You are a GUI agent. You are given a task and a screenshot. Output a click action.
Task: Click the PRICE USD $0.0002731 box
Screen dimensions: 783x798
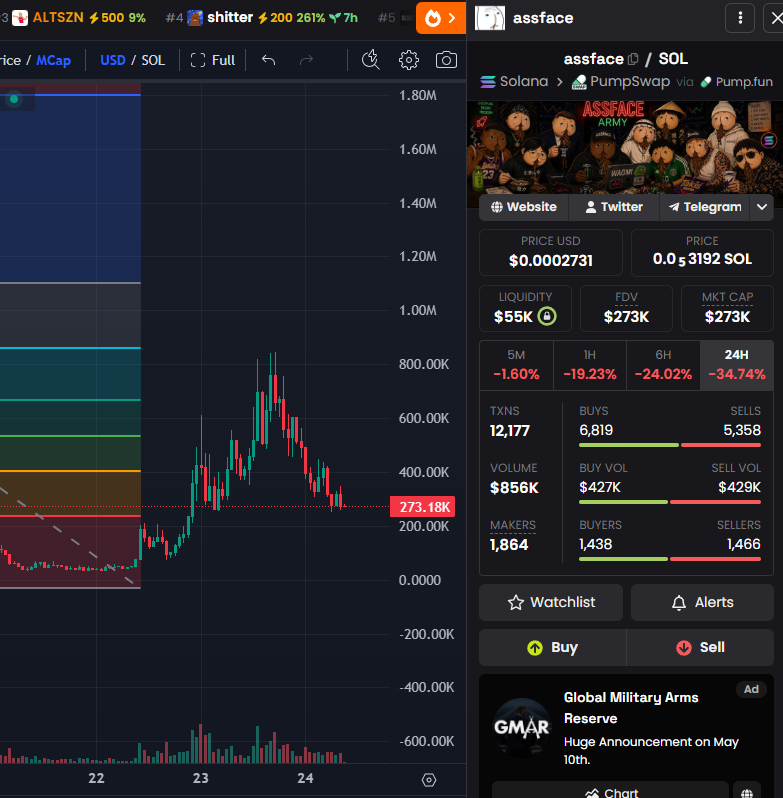pyautogui.click(x=550, y=252)
